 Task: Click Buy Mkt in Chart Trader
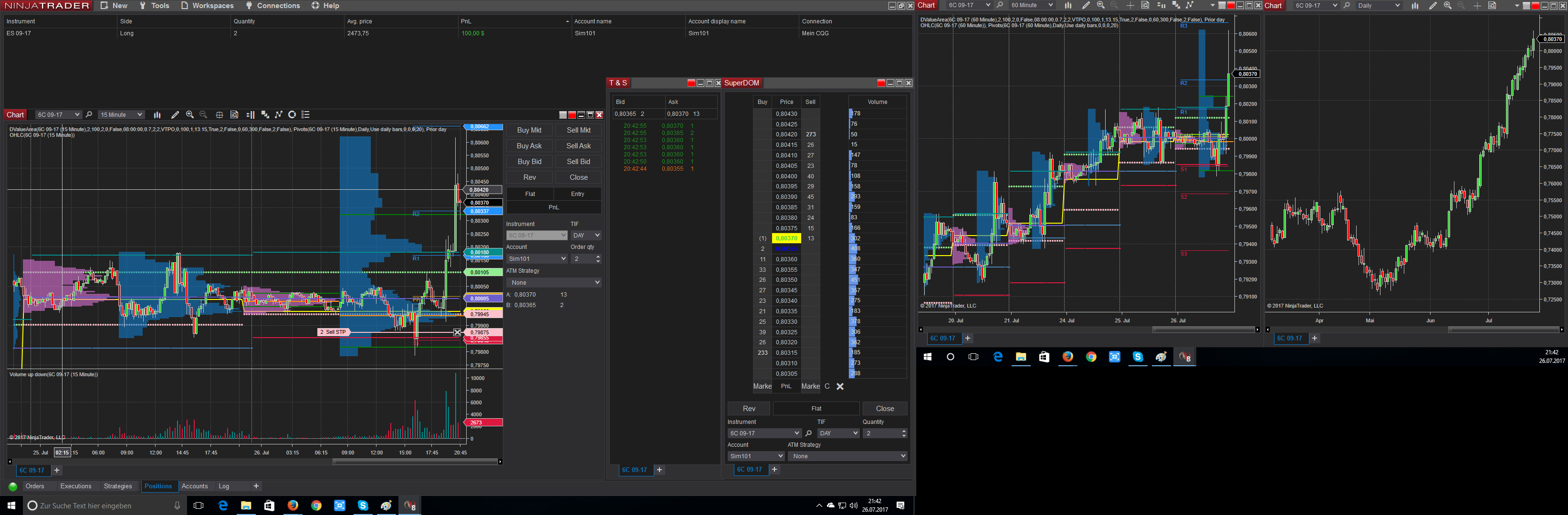tap(529, 130)
